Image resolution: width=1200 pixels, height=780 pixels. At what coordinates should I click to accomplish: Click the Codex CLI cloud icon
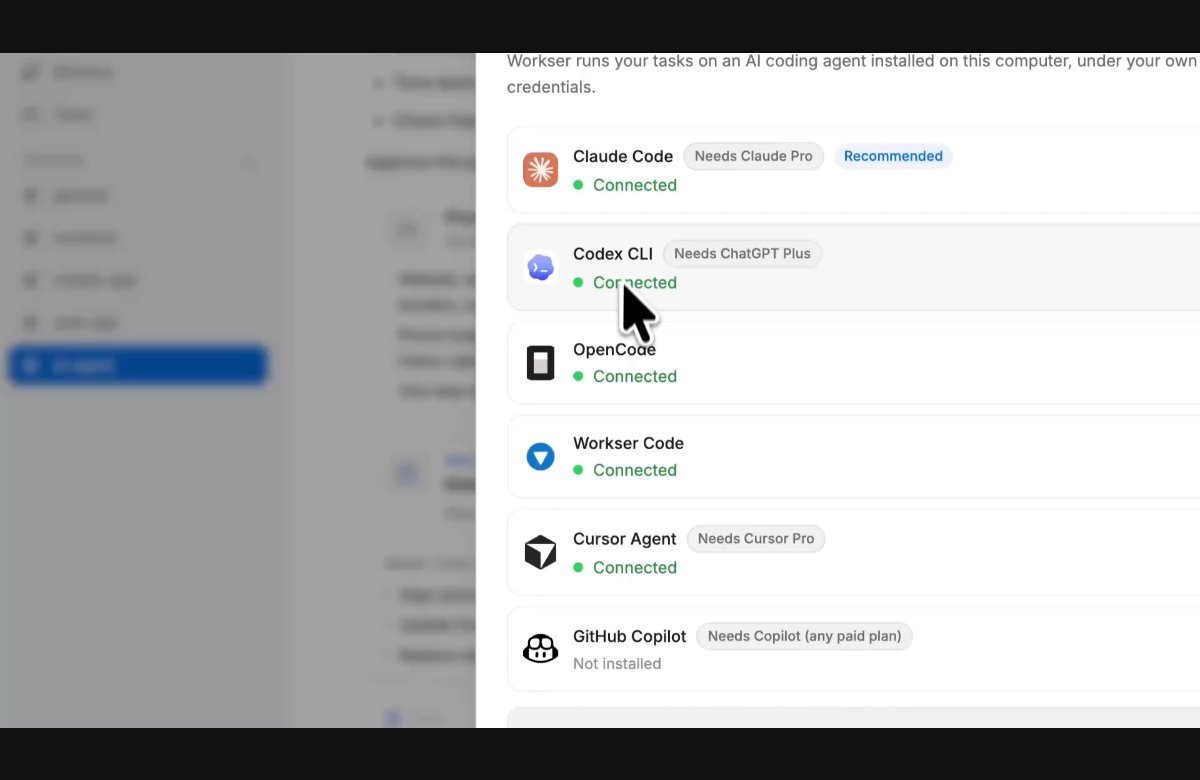(x=540, y=267)
